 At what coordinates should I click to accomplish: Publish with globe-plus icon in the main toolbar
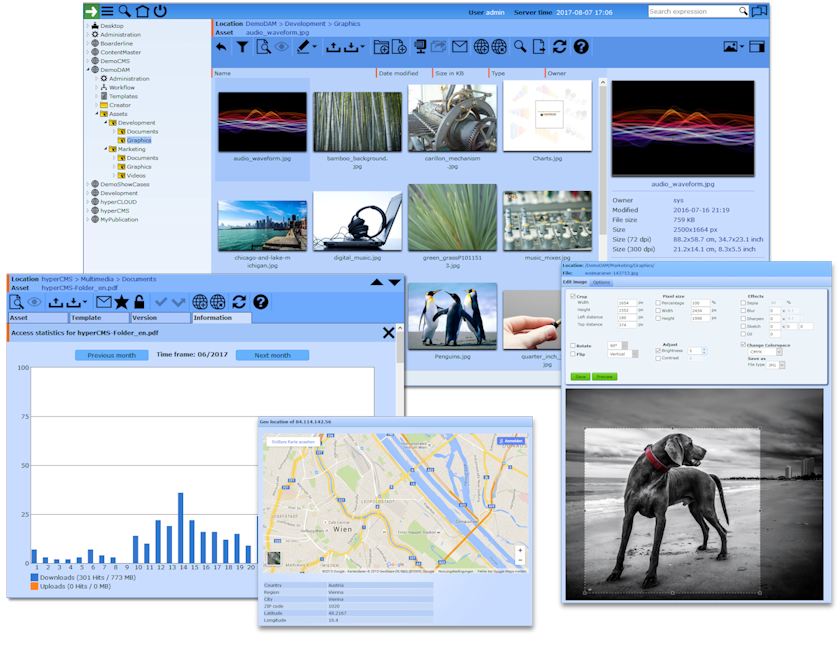click(481, 47)
